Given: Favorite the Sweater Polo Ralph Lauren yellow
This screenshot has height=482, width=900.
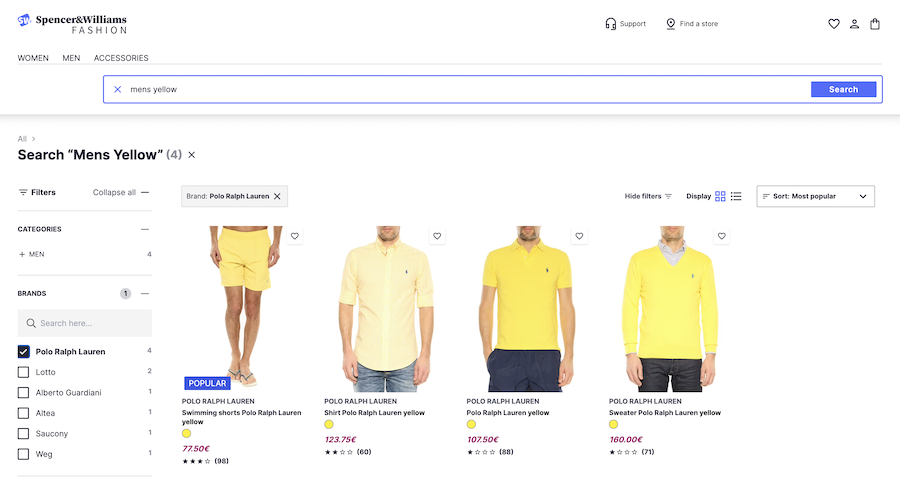Looking at the screenshot, I should click(721, 236).
